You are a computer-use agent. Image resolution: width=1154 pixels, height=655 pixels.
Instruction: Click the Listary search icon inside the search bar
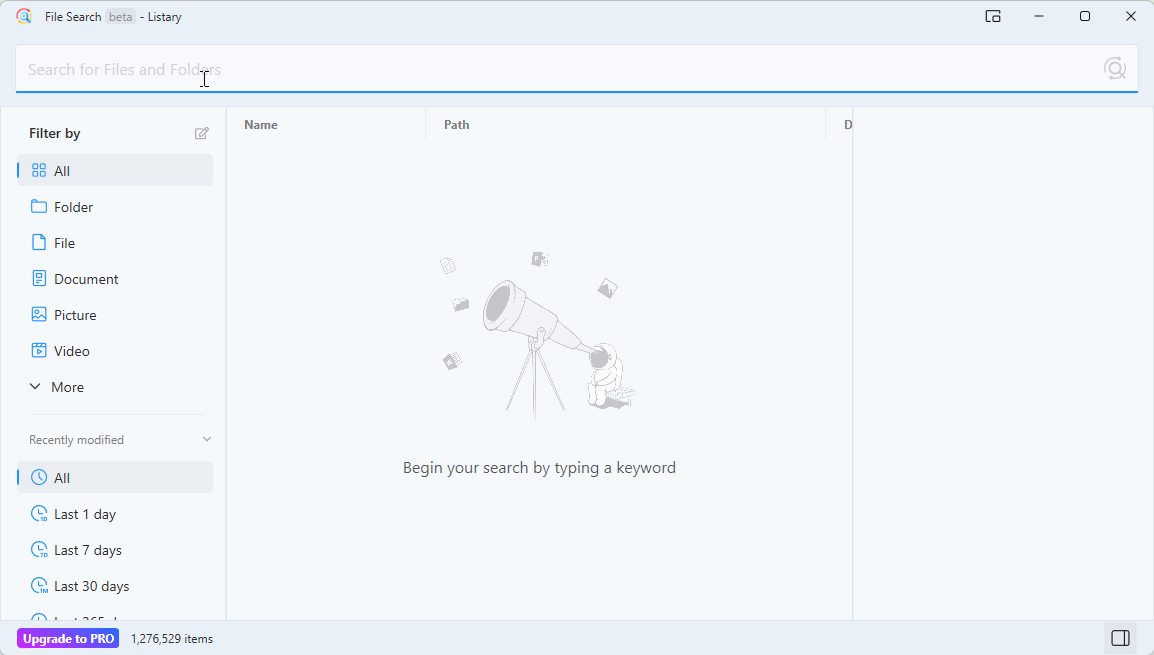coord(1116,69)
